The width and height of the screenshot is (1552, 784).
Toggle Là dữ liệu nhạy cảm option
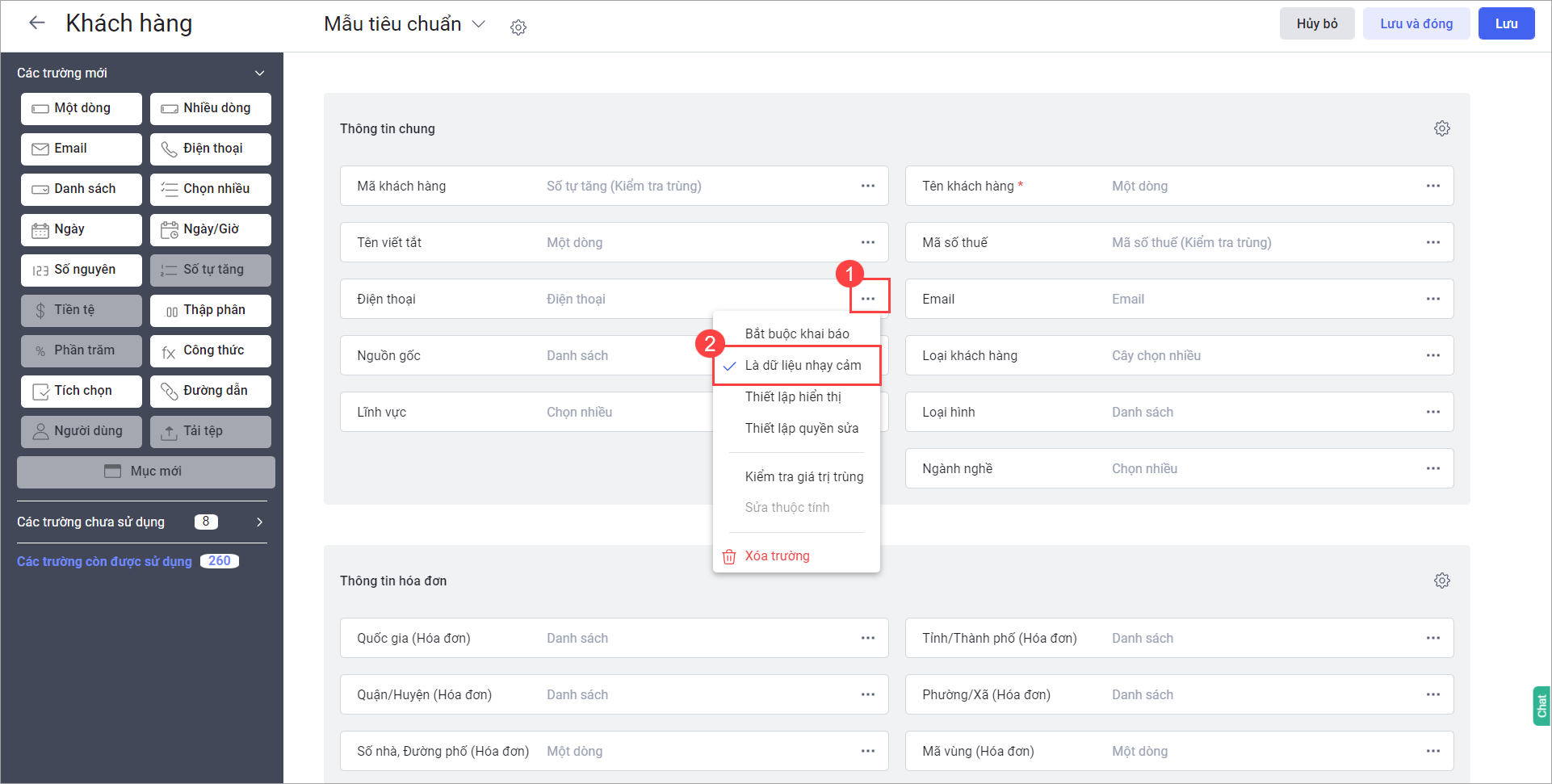pos(796,365)
